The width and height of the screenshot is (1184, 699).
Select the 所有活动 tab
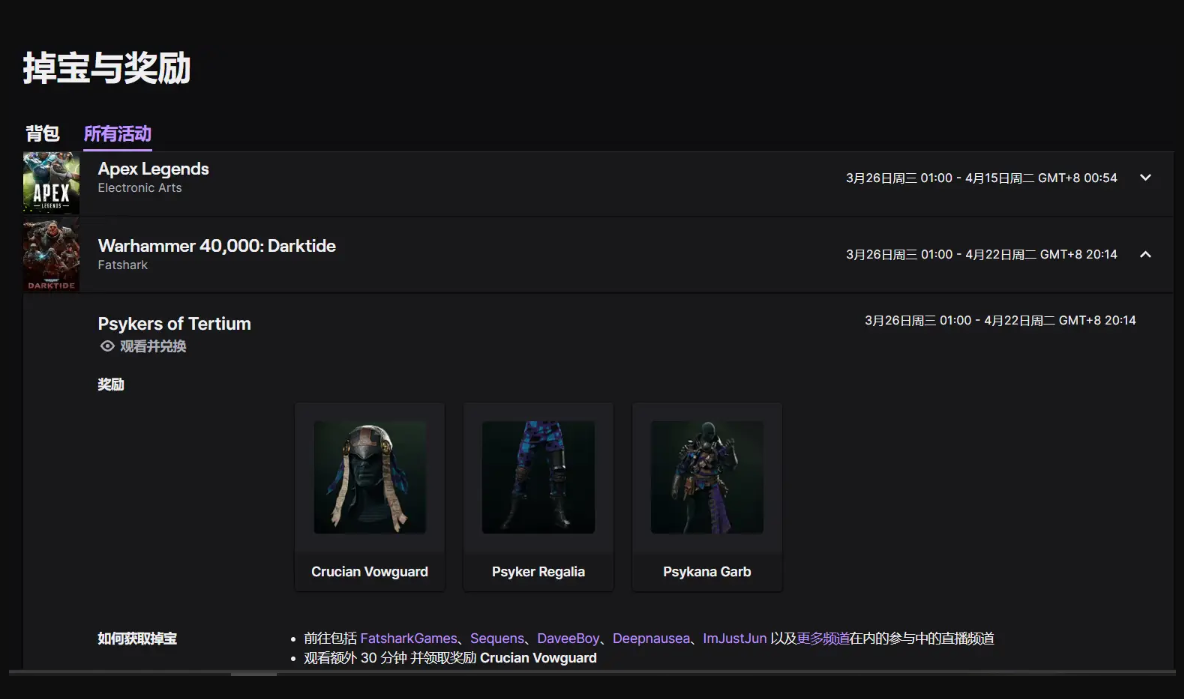117,134
